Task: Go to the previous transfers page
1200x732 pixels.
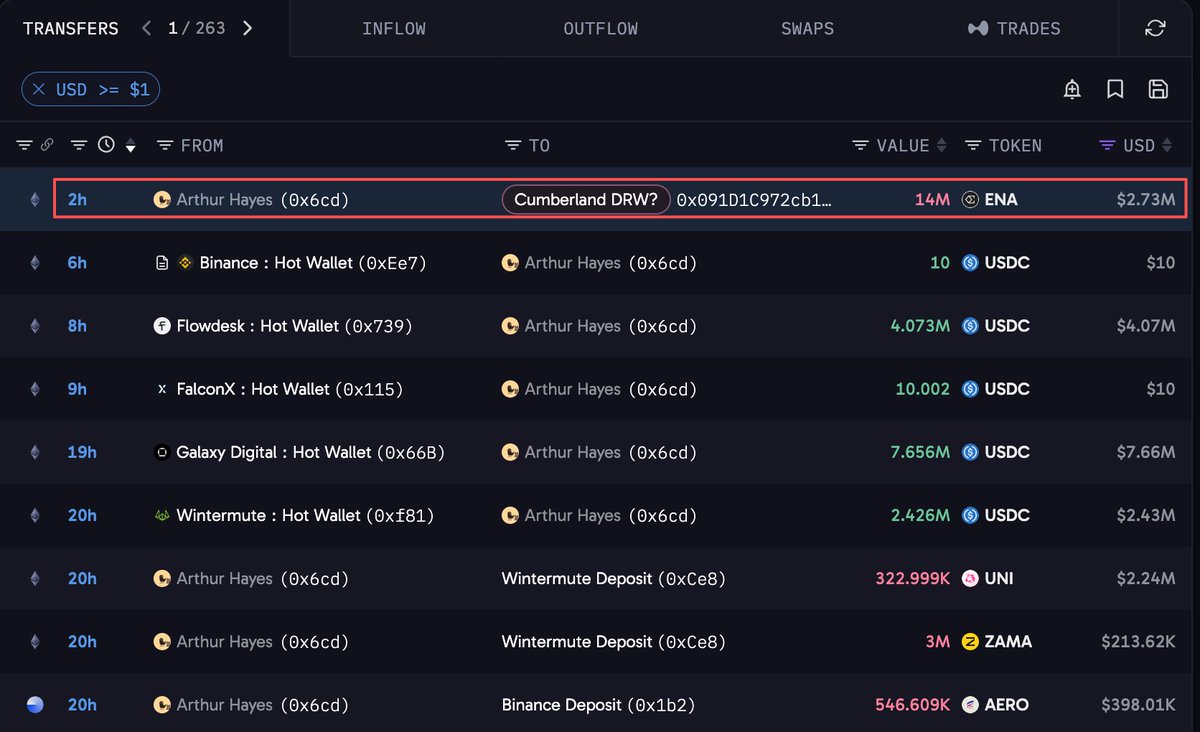Action: 147,28
